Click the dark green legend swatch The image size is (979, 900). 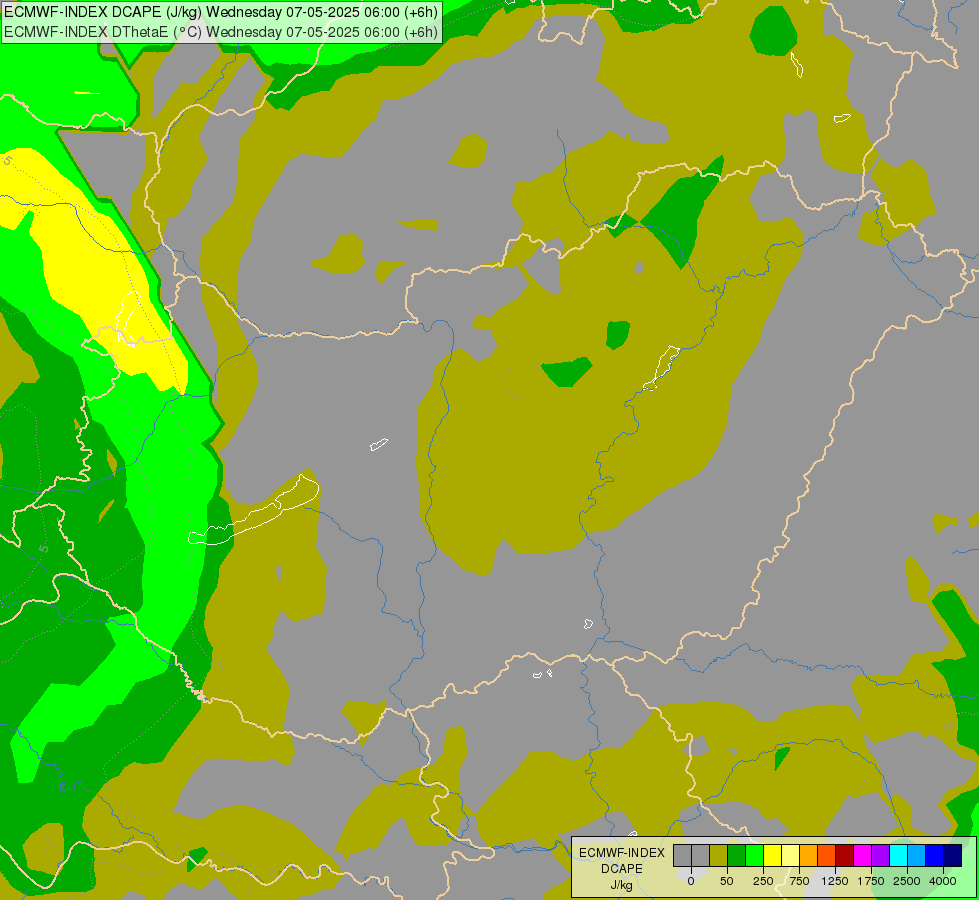point(737,855)
